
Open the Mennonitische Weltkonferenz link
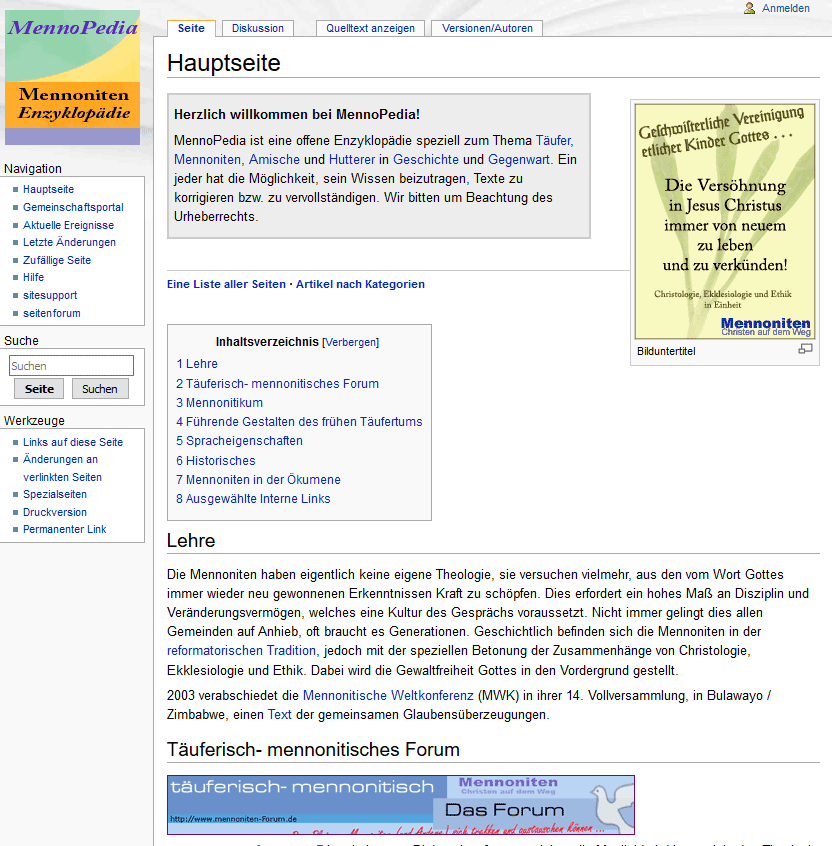tap(388, 695)
